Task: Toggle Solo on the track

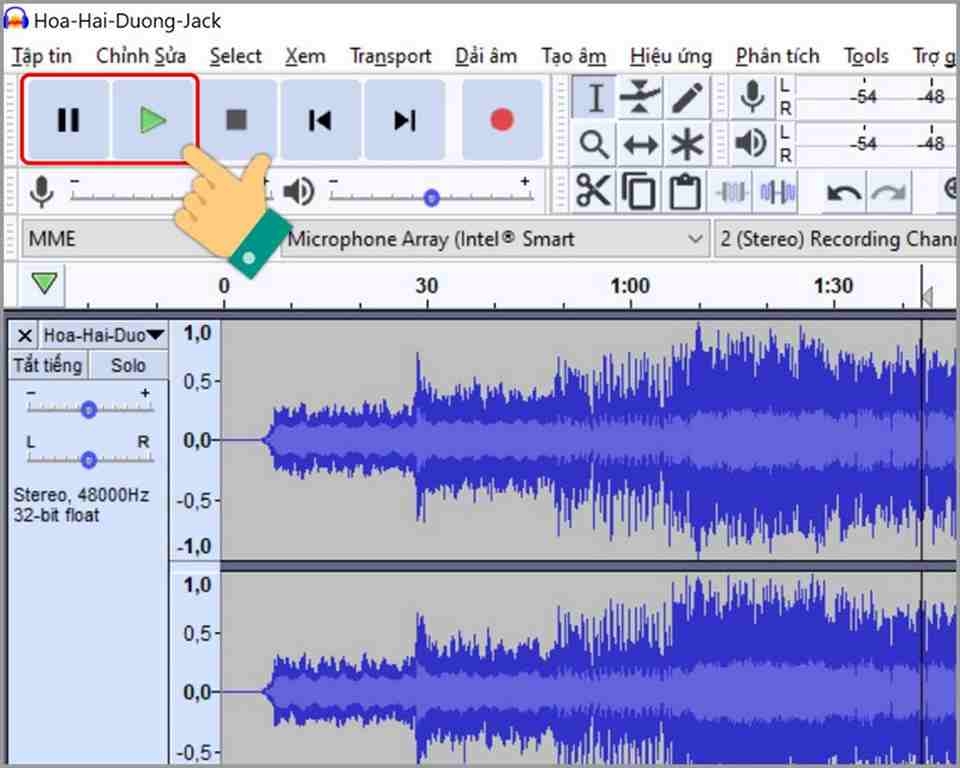Action: pos(129,366)
